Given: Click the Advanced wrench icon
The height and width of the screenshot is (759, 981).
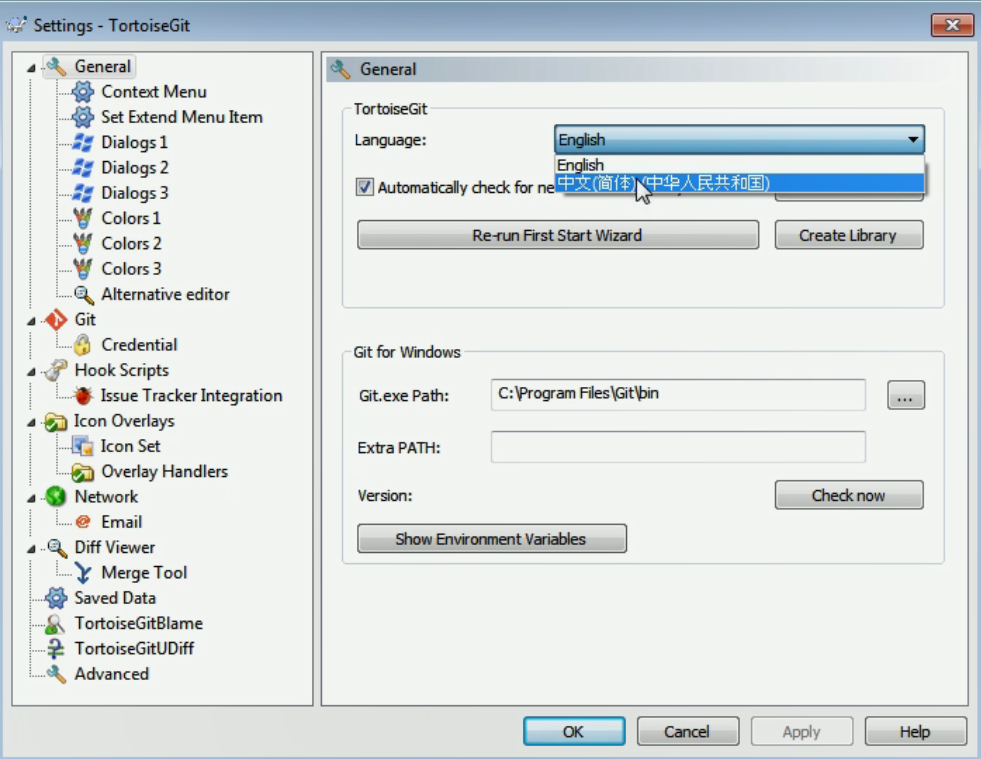Looking at the screenshot, I should coord(56,674).
